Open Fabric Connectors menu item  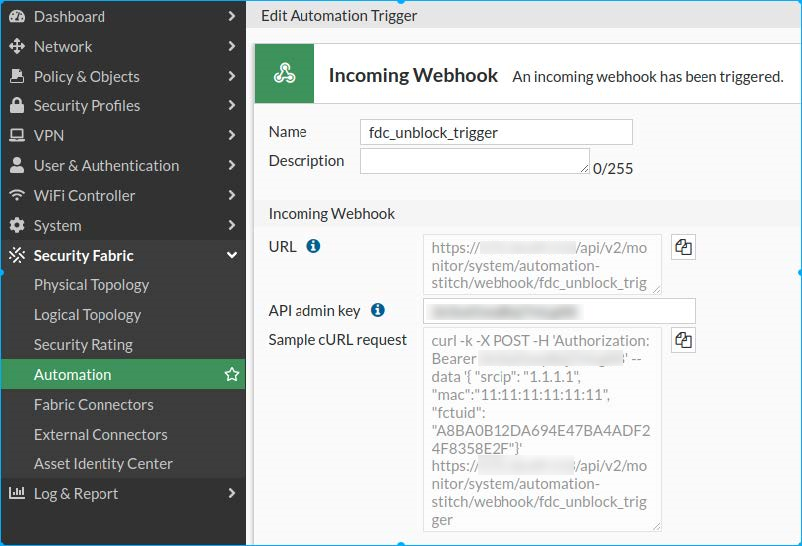(x=93, y=405)
